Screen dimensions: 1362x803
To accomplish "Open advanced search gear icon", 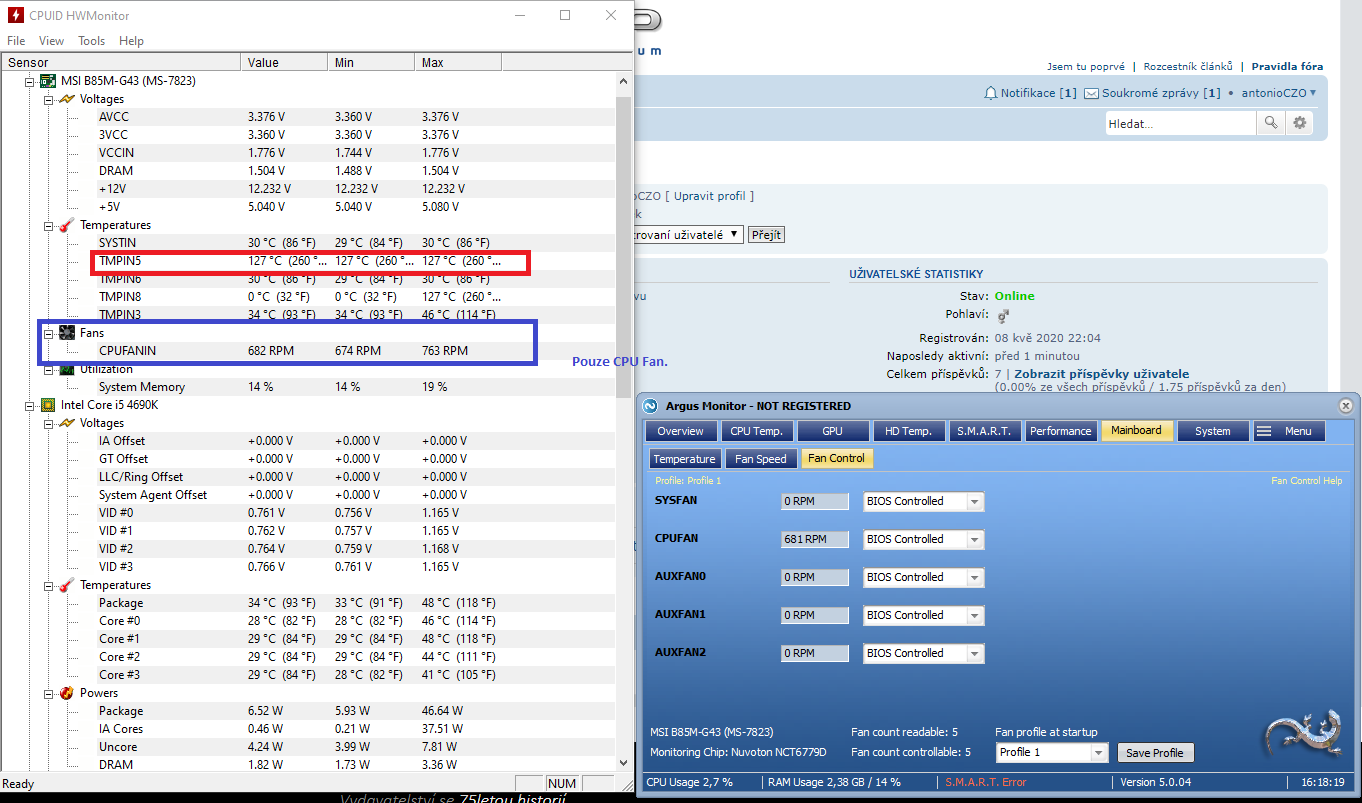I will point(1299,123).
